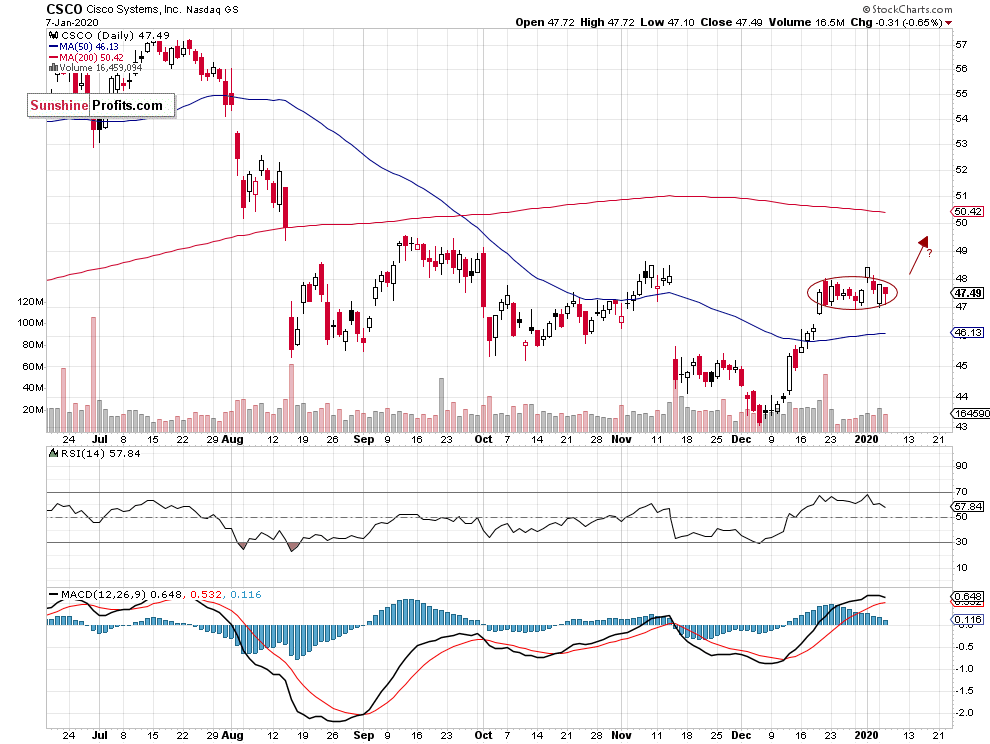The height and width of the screenshot is (744, 990).
Task: Click the 'High 47.72' value
Action: 607,22
